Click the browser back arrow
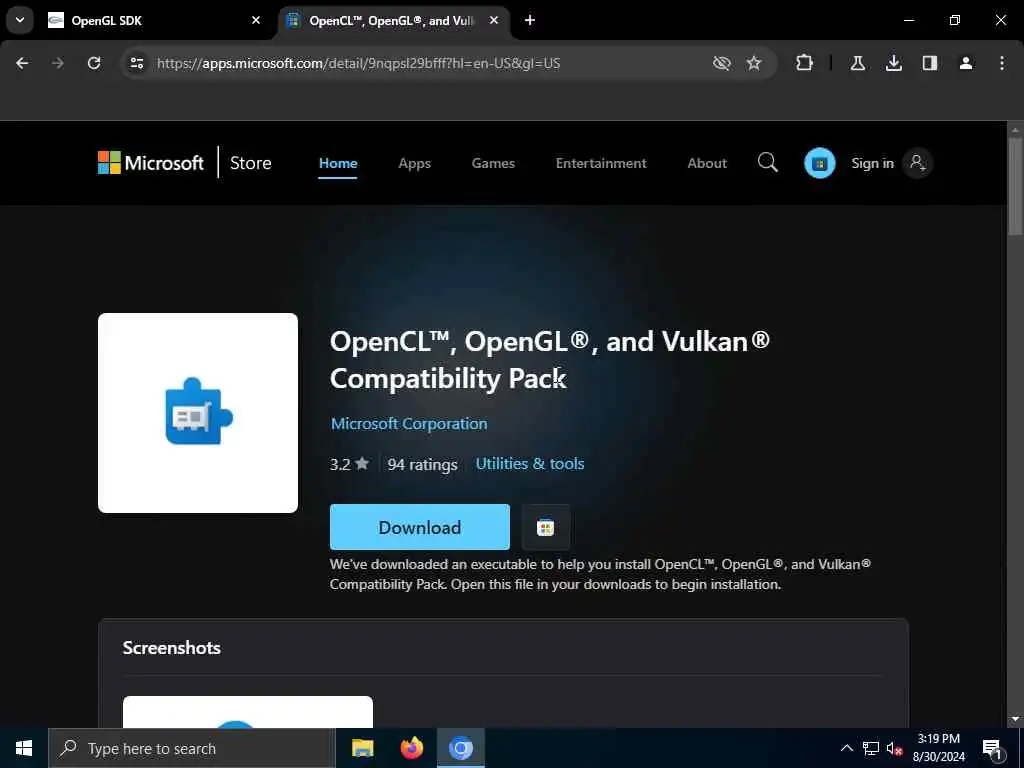 (x=22, y=63)
